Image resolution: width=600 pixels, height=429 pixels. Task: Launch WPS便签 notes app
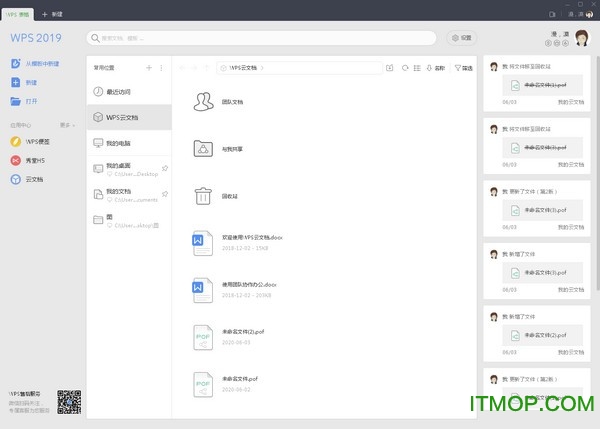[30, 142]
